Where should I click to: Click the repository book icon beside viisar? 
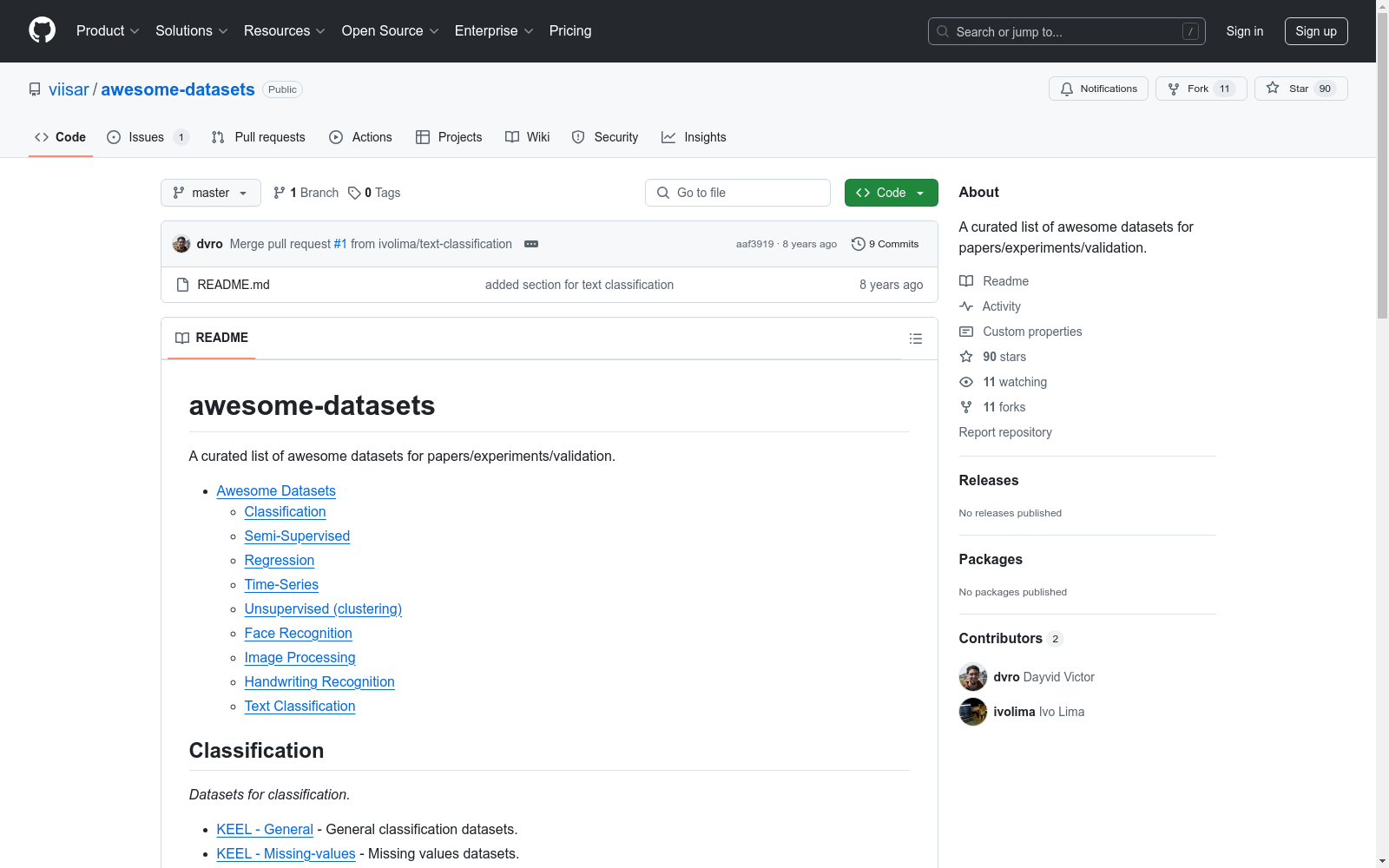click(35, 89)
